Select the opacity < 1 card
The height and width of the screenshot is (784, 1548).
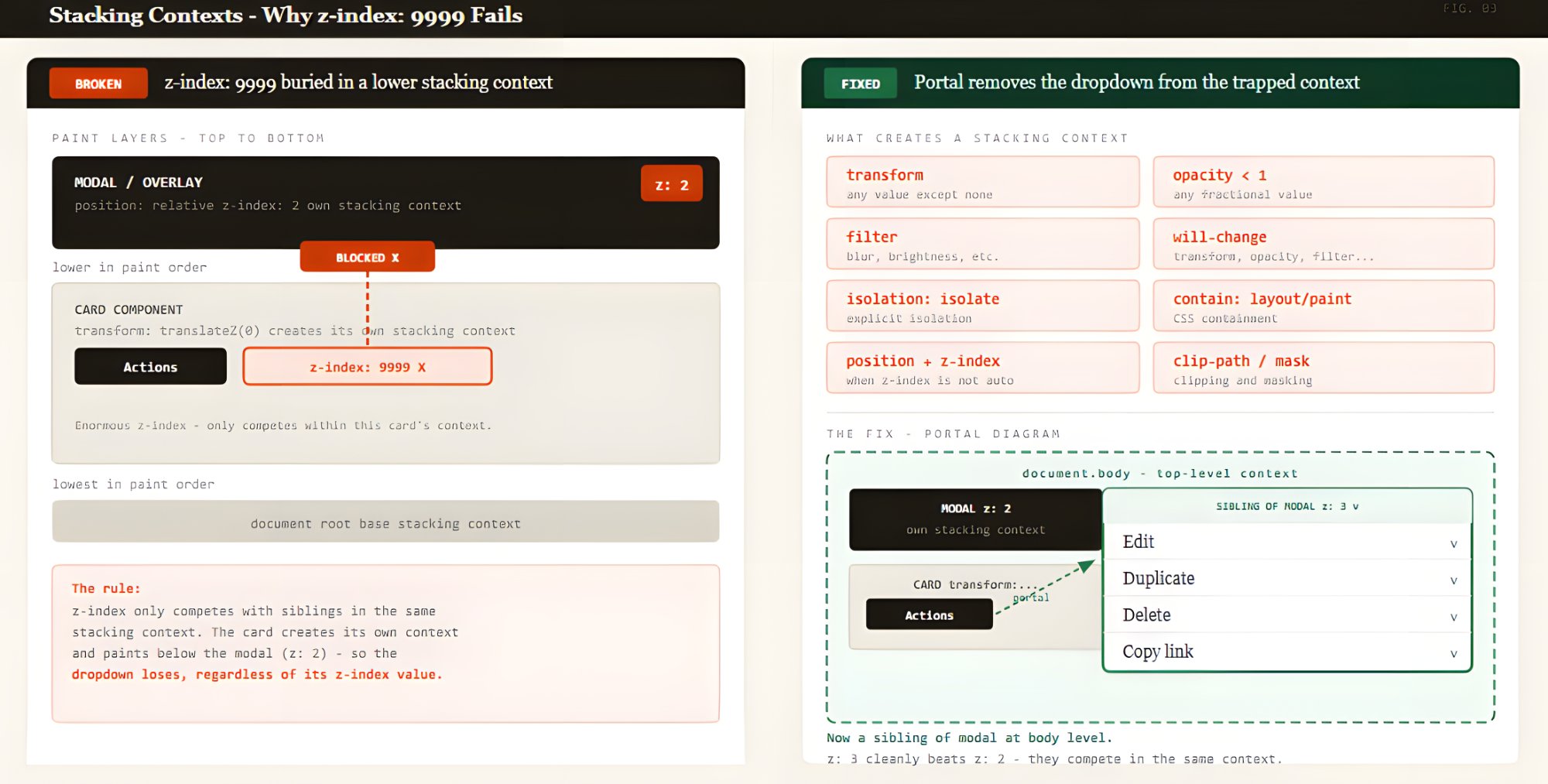click(x=1323, y=183)
